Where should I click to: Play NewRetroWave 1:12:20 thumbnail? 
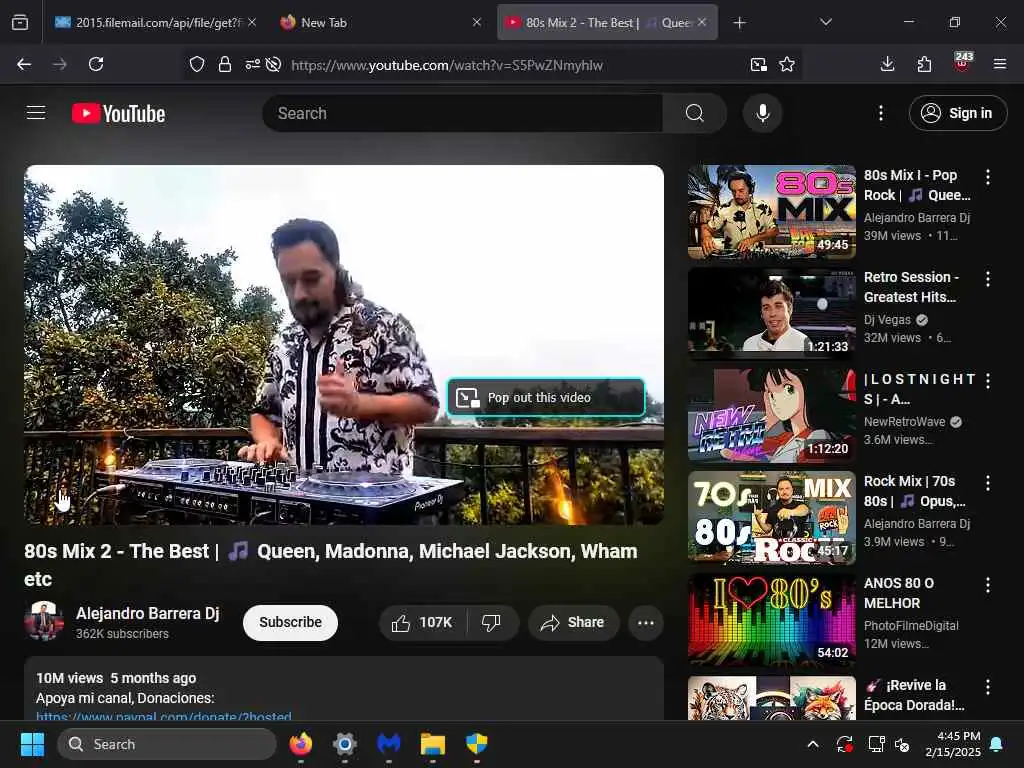tap(771, 415)
